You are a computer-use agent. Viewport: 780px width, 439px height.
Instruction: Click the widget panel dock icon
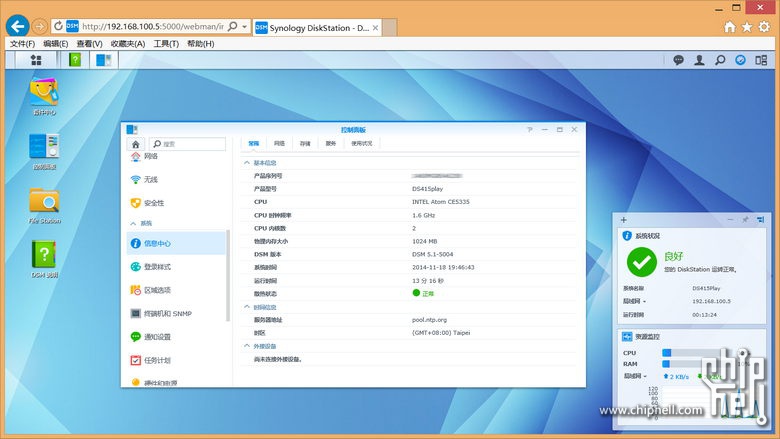coord(761,220)
